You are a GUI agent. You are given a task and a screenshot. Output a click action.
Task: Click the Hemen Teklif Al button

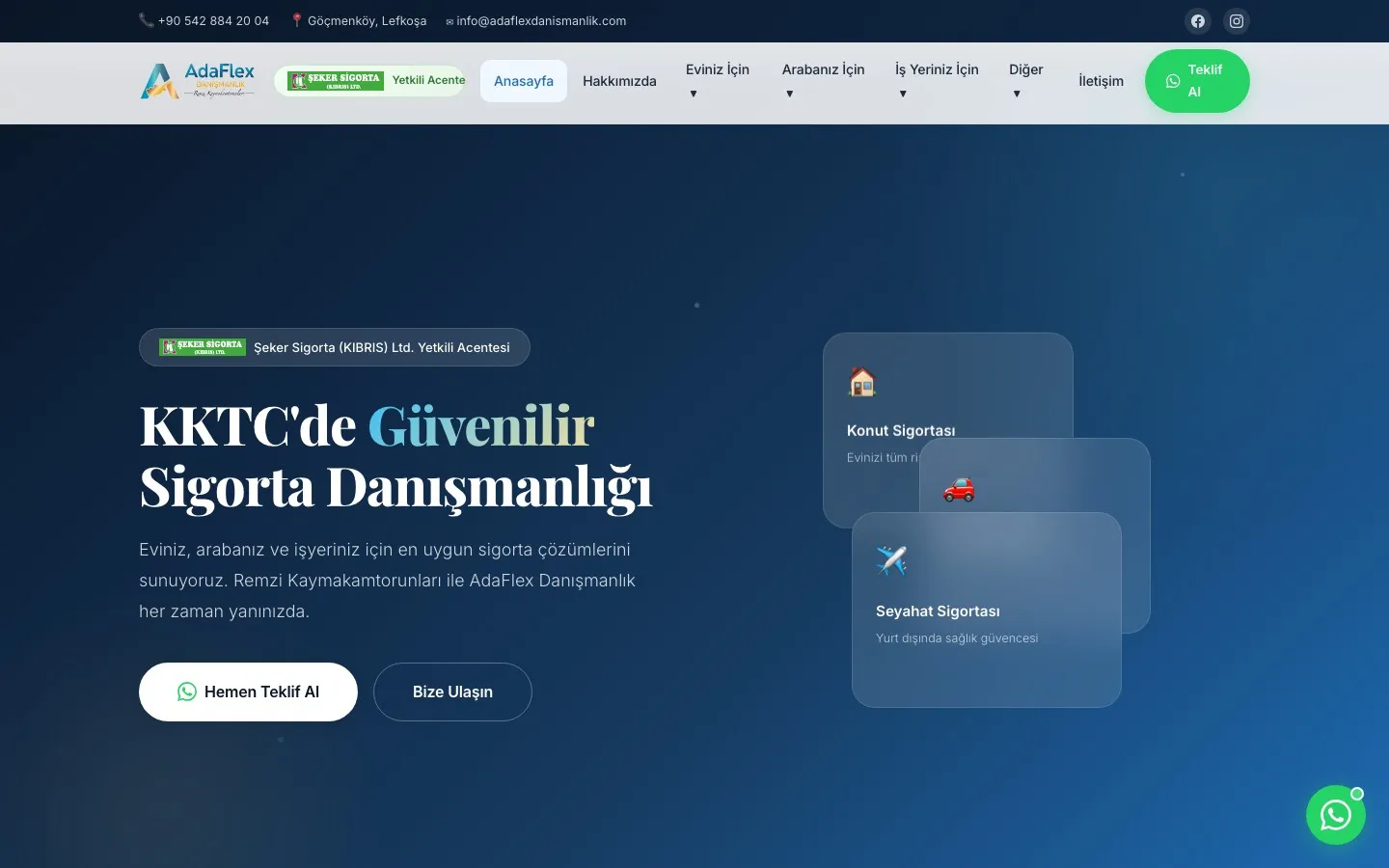click(x=248, y=692)
